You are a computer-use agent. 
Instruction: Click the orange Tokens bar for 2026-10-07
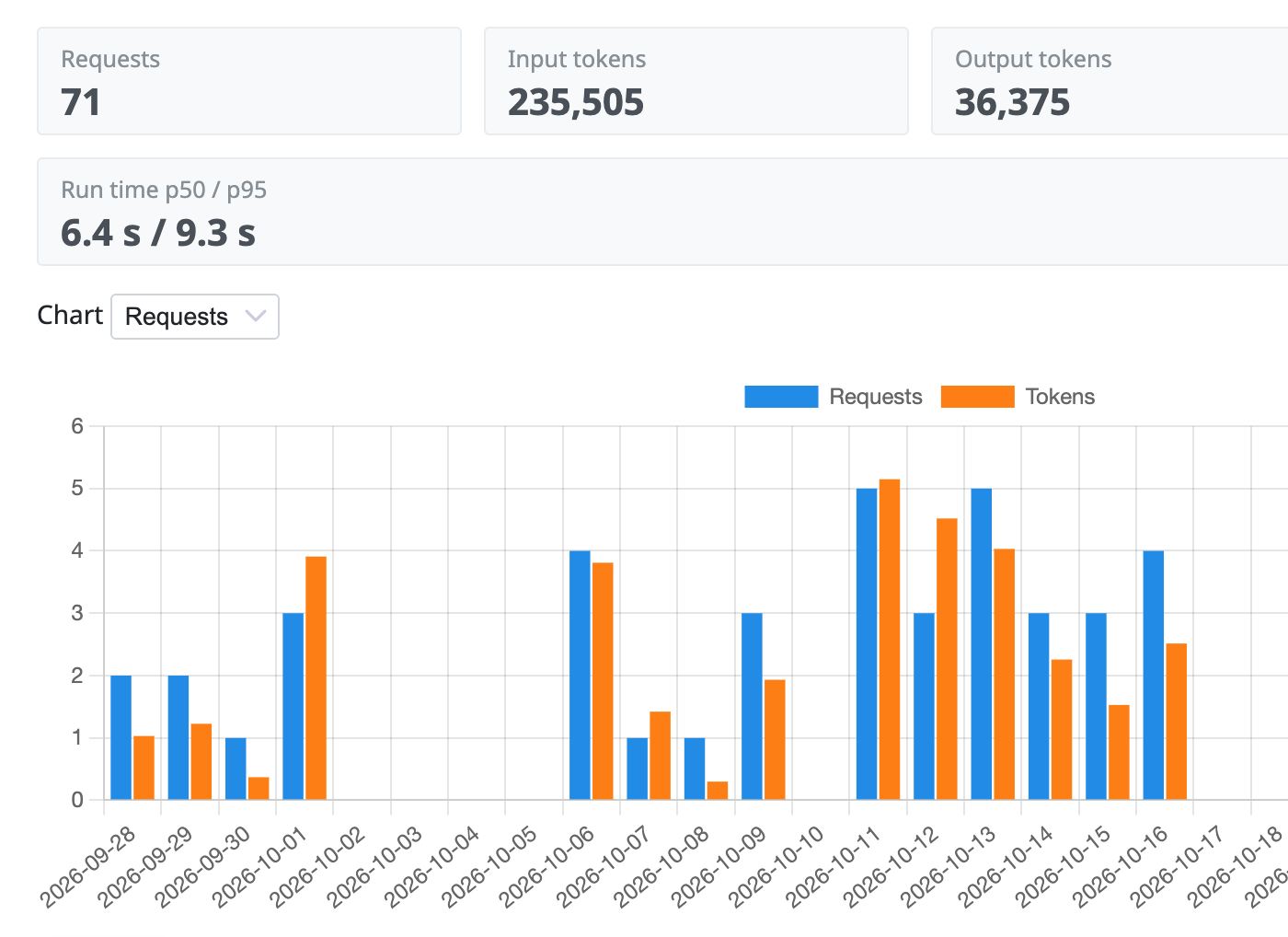tap(660, 756)
